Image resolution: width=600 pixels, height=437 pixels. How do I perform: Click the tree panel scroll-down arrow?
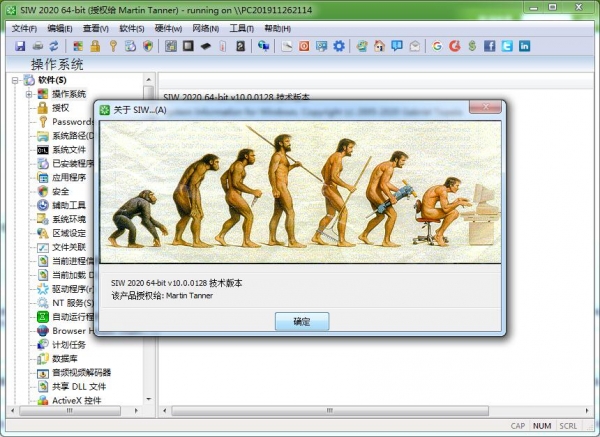(149, 399)
